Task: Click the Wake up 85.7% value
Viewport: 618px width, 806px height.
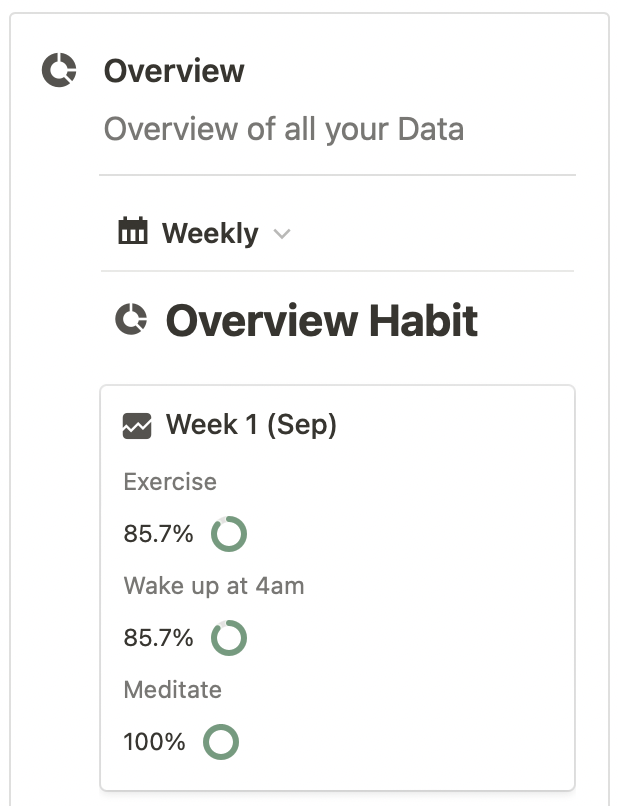Action: (158, 638)
